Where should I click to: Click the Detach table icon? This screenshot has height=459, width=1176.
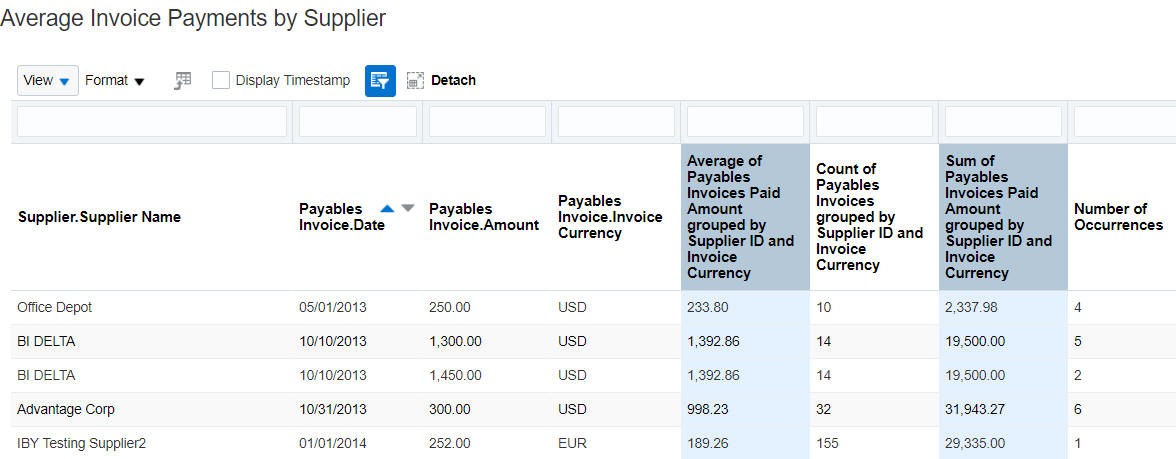click(416, 81)
